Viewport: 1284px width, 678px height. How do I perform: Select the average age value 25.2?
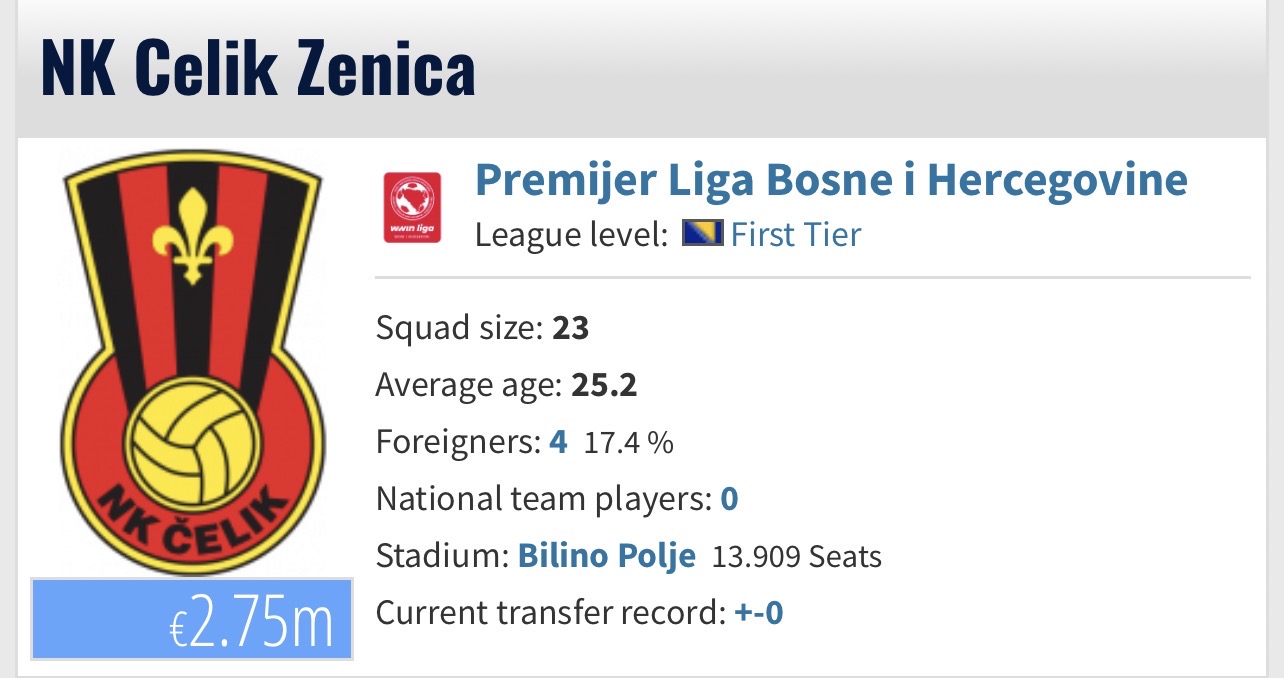604,385
